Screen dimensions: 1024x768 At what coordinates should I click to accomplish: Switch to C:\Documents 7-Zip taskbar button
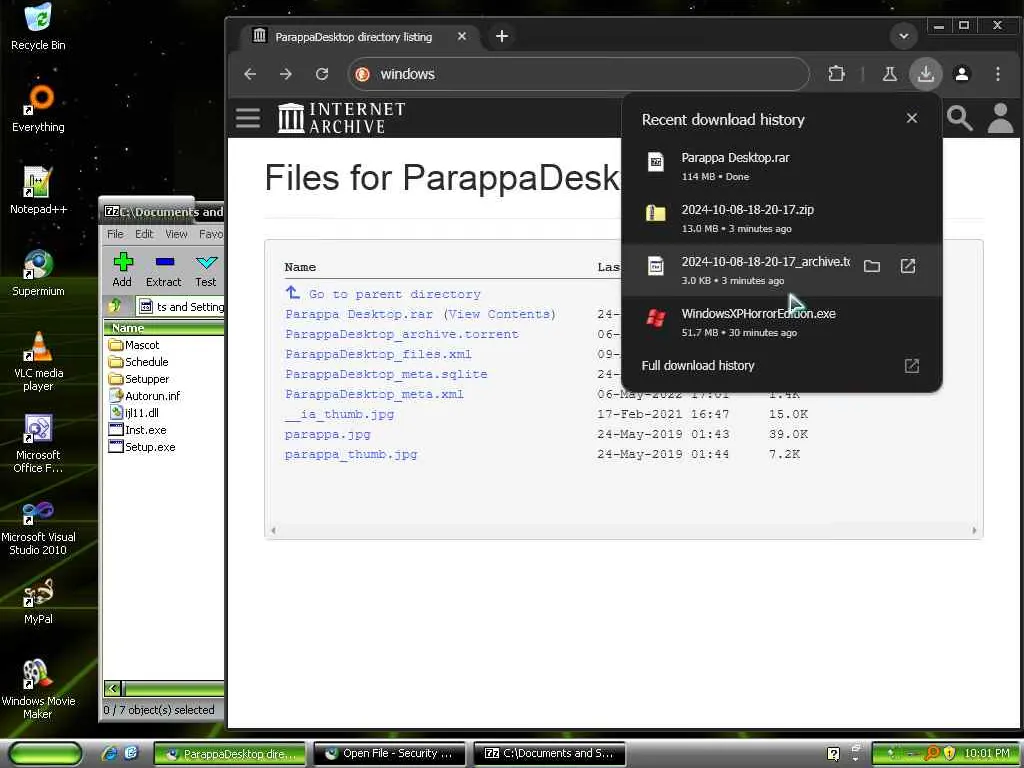(549, 754)
